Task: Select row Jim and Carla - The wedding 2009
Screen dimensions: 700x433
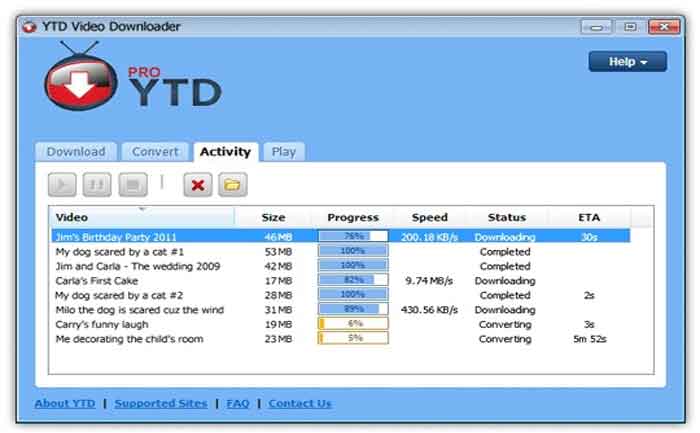Action: coord(341,266)
